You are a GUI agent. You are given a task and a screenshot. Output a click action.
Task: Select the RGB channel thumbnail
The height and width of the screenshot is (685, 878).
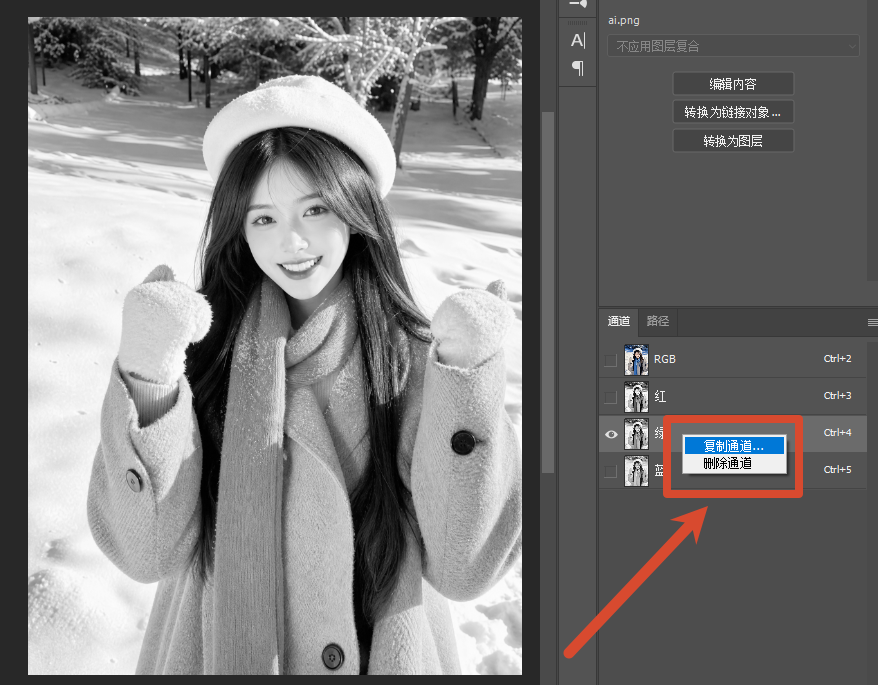(x=637, y=360)
